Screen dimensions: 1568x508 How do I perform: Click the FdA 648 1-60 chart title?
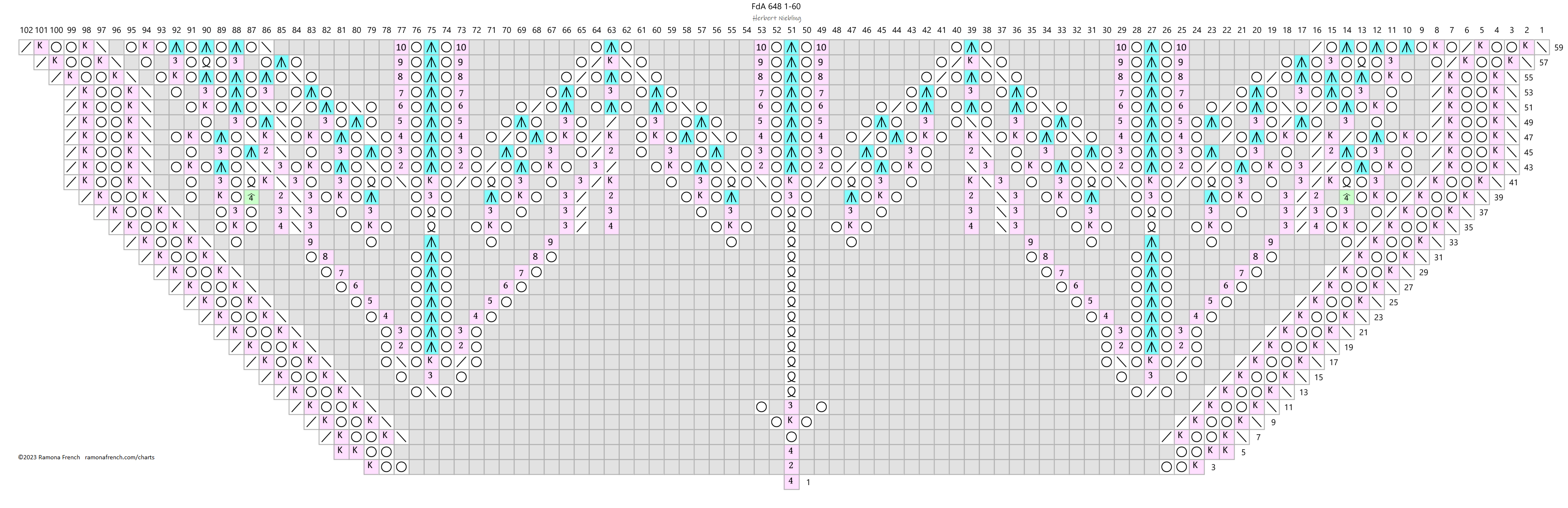click(x=776, y=7)
